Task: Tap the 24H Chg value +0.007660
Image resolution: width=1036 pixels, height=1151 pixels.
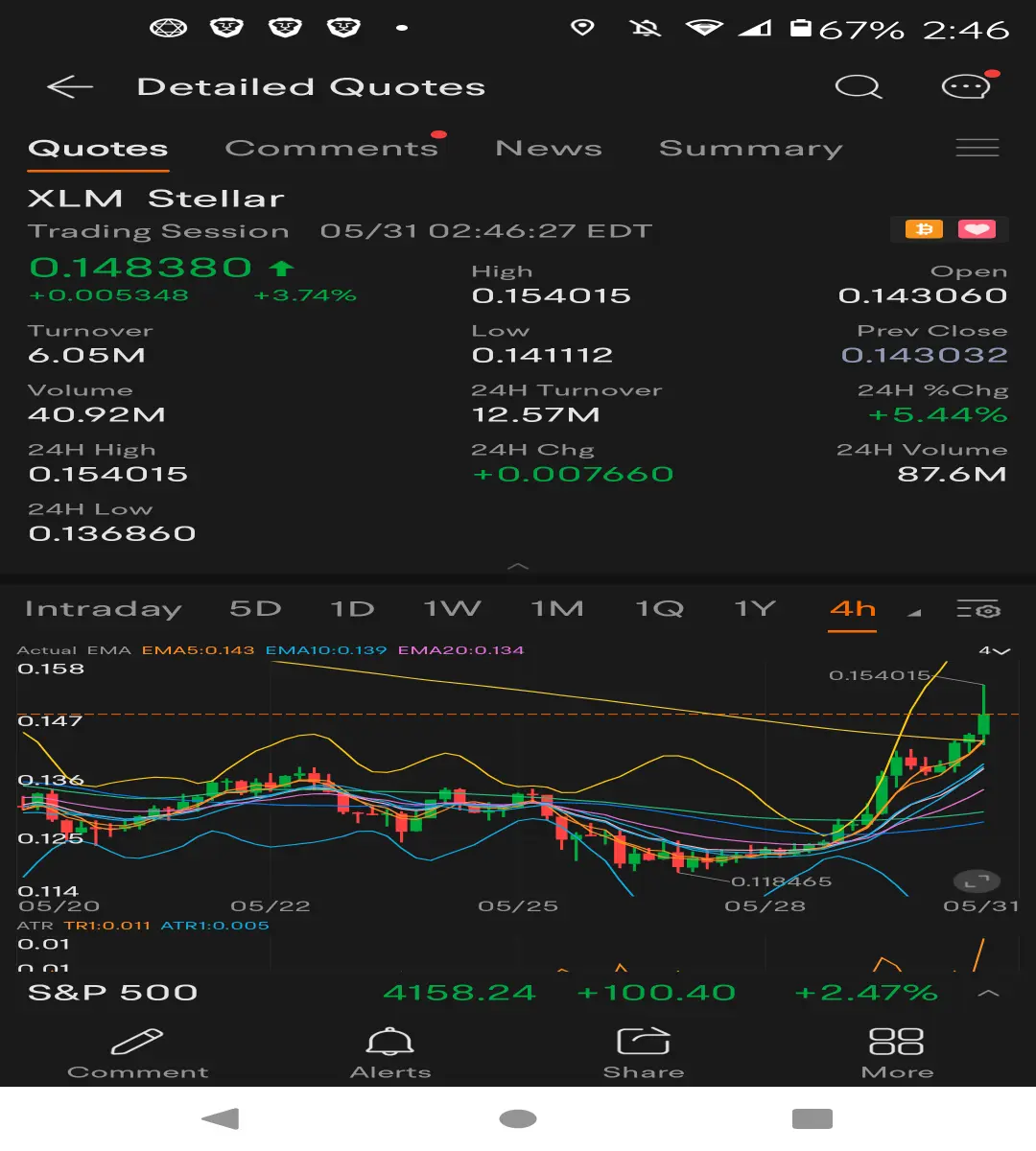Action: [x=573, y=474]
